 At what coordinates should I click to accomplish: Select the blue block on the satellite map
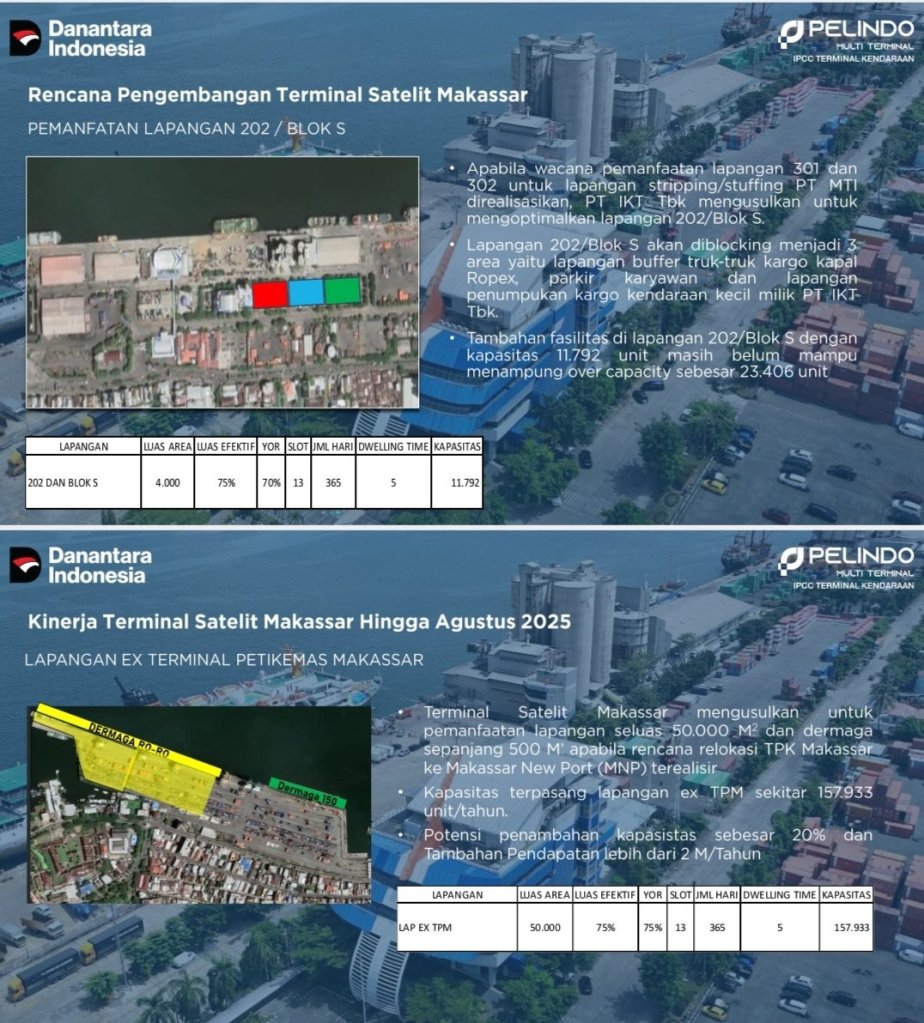point(306,292)
